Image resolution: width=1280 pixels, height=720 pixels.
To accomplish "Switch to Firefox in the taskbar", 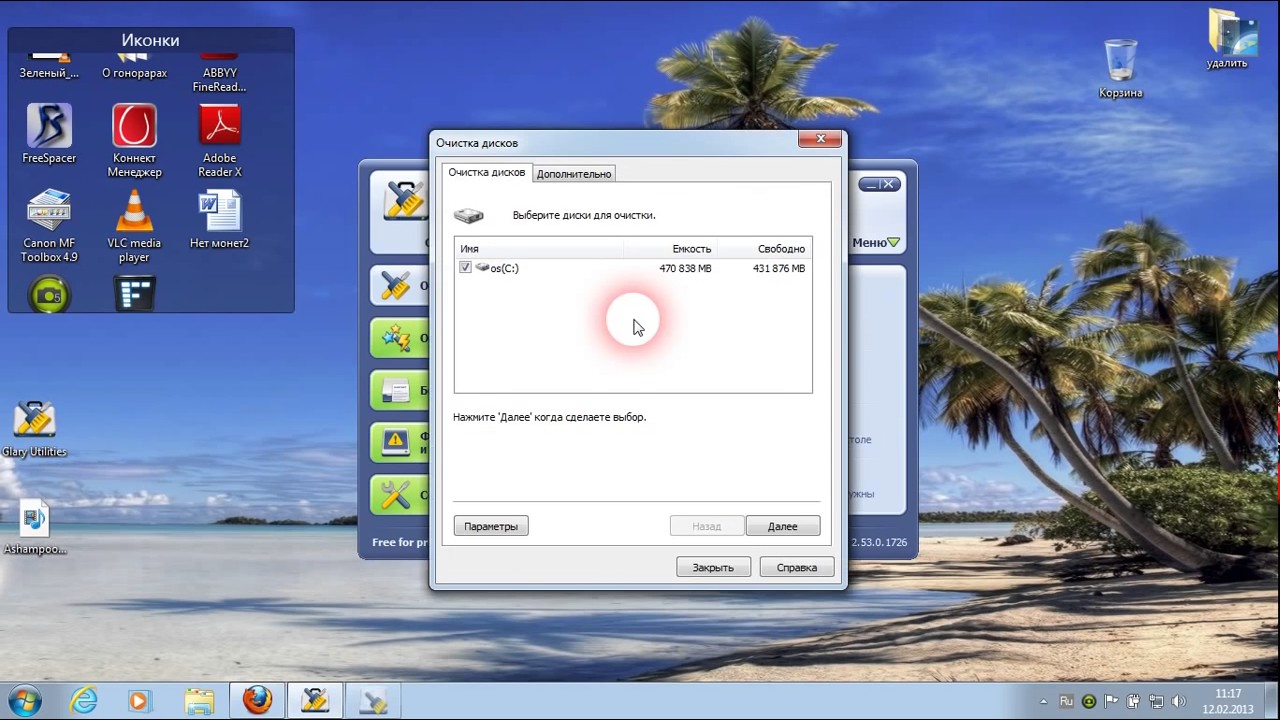I will (x=257, y=700).
